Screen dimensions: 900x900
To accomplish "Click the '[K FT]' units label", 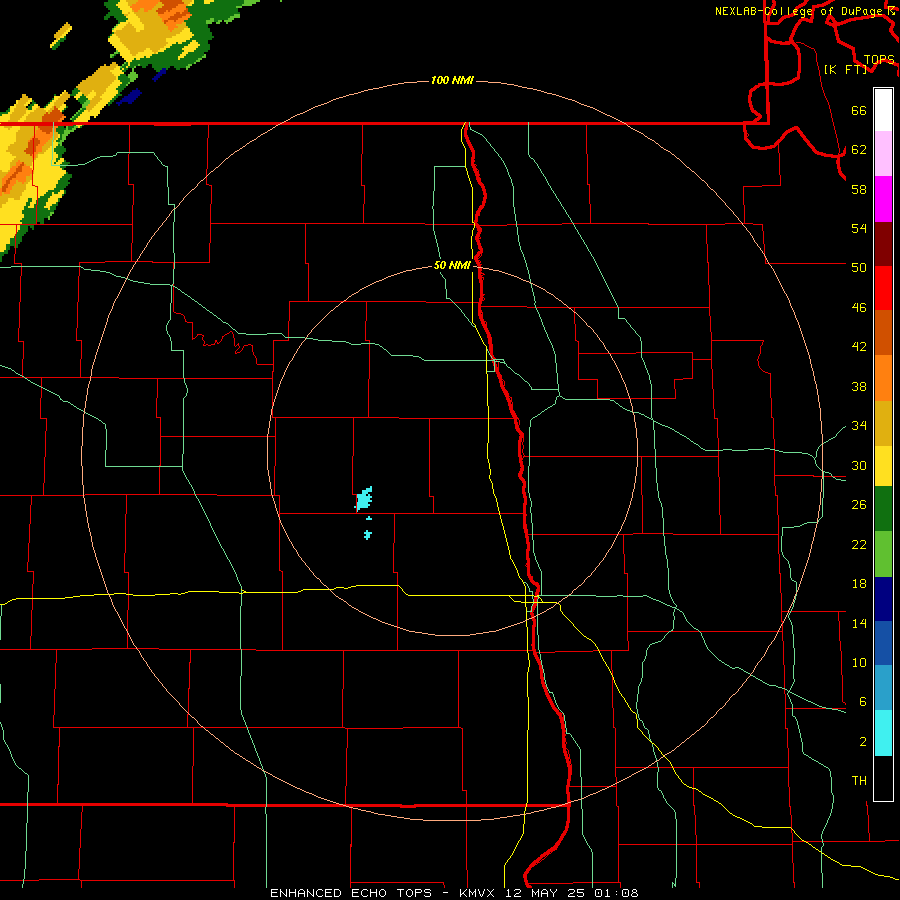I will tap(845, 69).
